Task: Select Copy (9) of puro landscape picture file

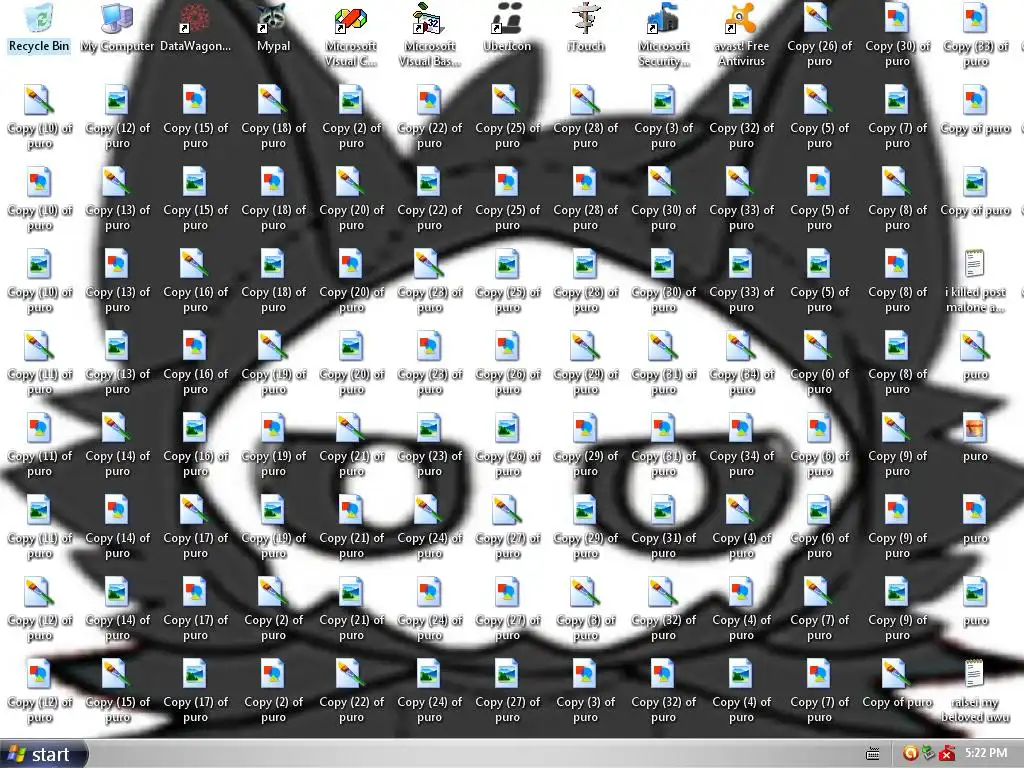Action: 897,608
